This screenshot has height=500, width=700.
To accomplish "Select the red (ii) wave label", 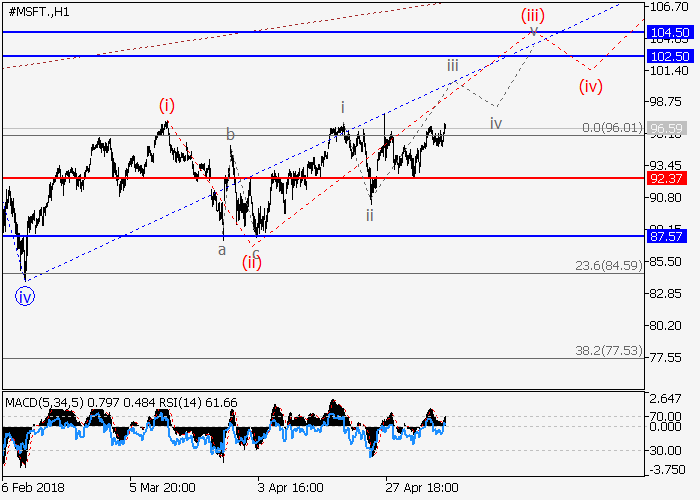I will [251, 263].
